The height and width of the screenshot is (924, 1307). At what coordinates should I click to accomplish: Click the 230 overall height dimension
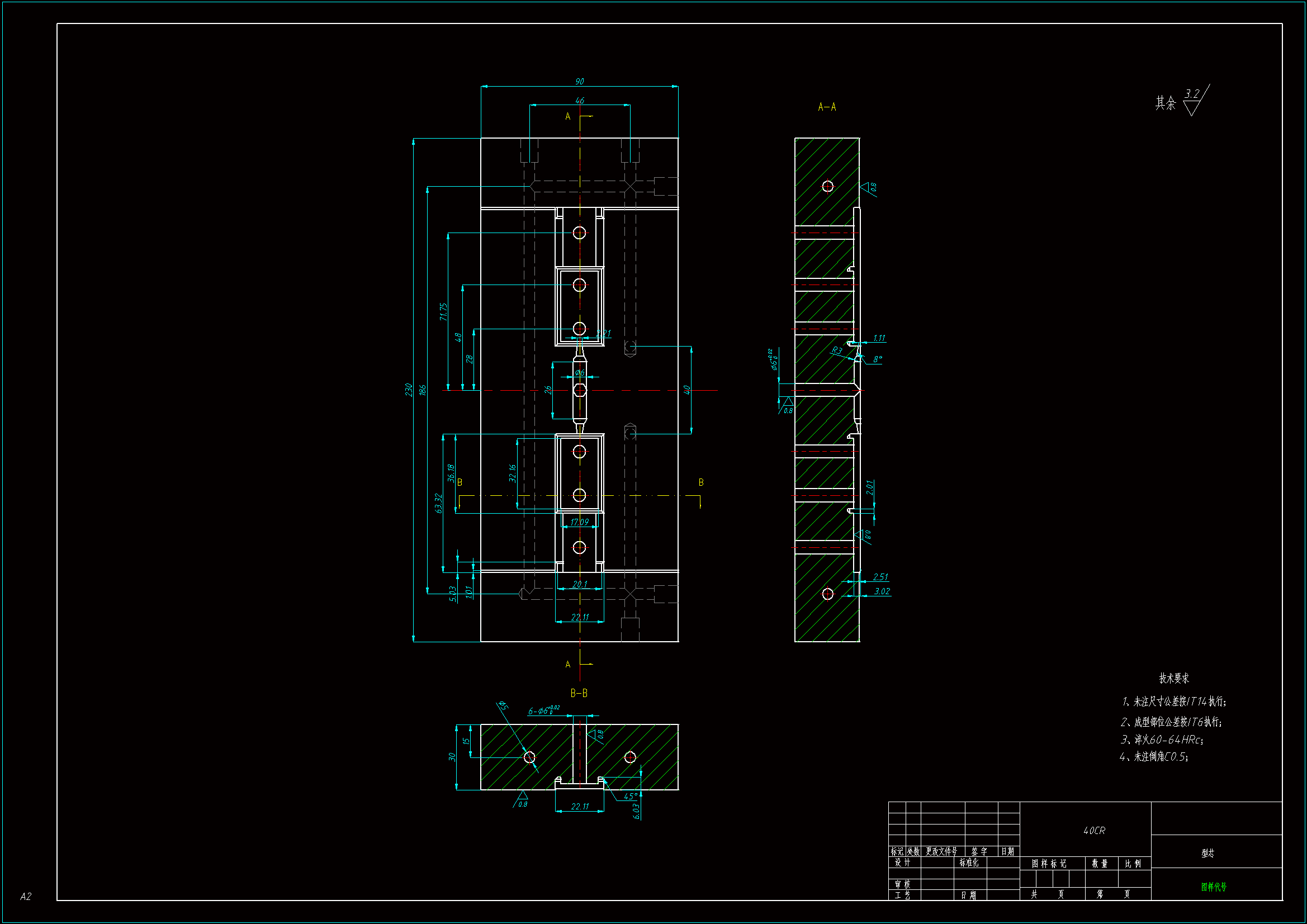[x=408, y=390]
